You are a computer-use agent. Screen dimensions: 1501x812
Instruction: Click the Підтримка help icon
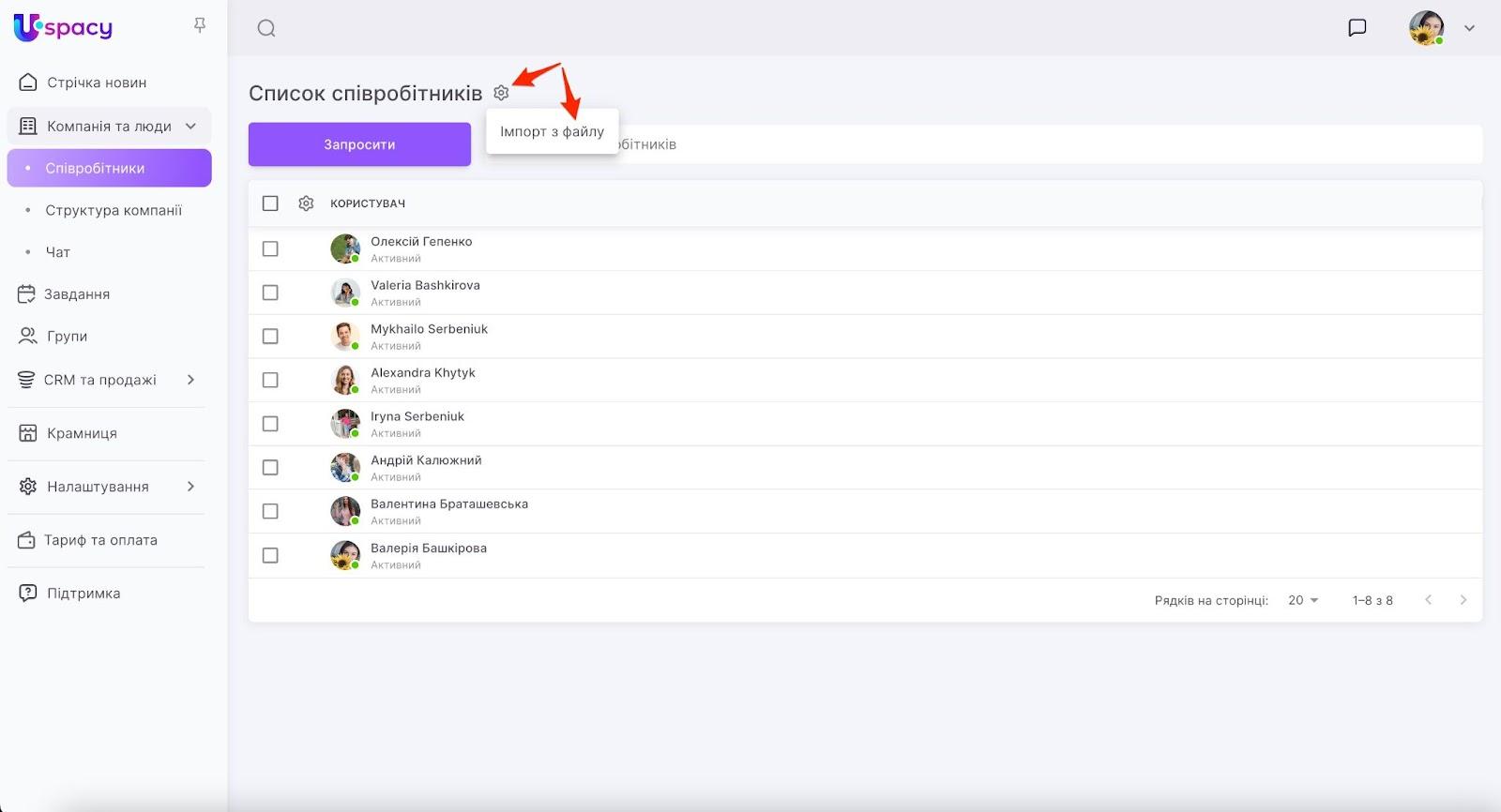tap(28, 594)
